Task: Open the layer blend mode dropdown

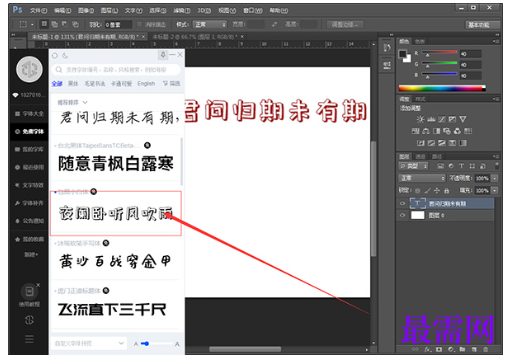Action: point(422,178)
